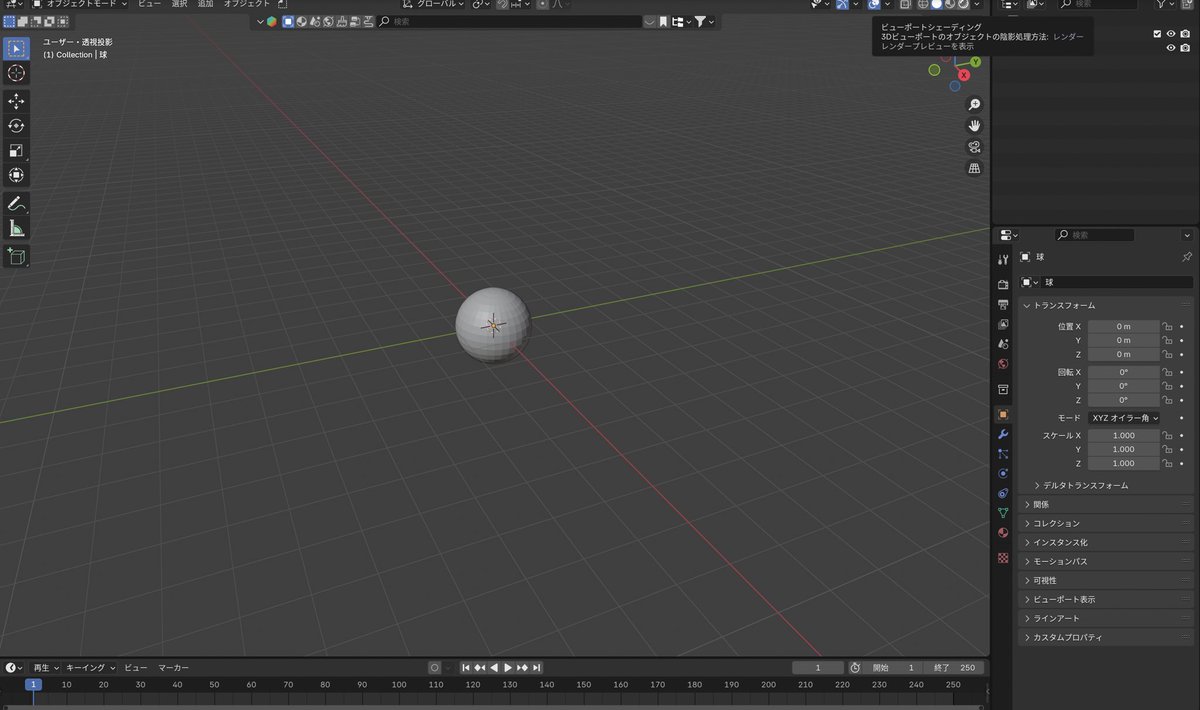Expand the インスタンス化 panel
The image size is (1200, 710).
tap(1105, 542)
